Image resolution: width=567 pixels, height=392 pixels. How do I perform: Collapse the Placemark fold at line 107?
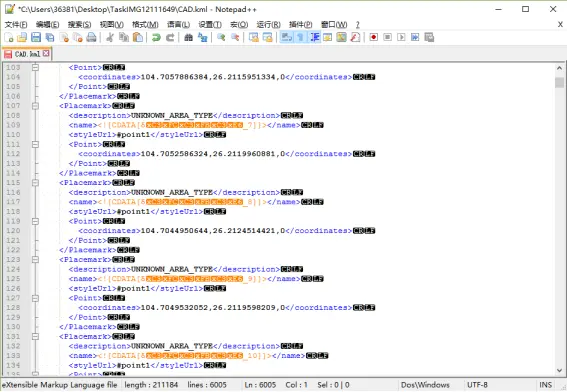[35, 106]
